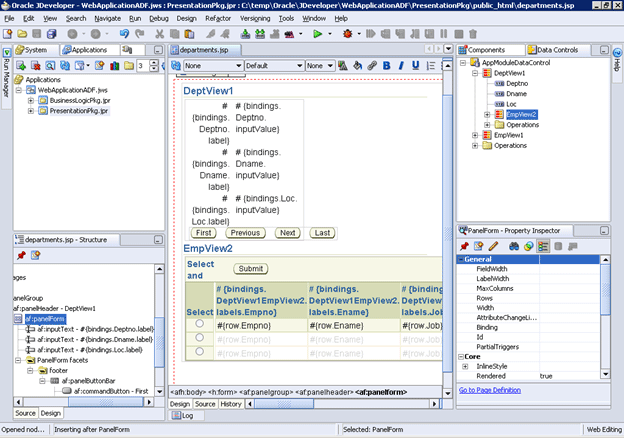Open the Versioning menu
Screen dimensions: 624x438
[x=255, y=18]
